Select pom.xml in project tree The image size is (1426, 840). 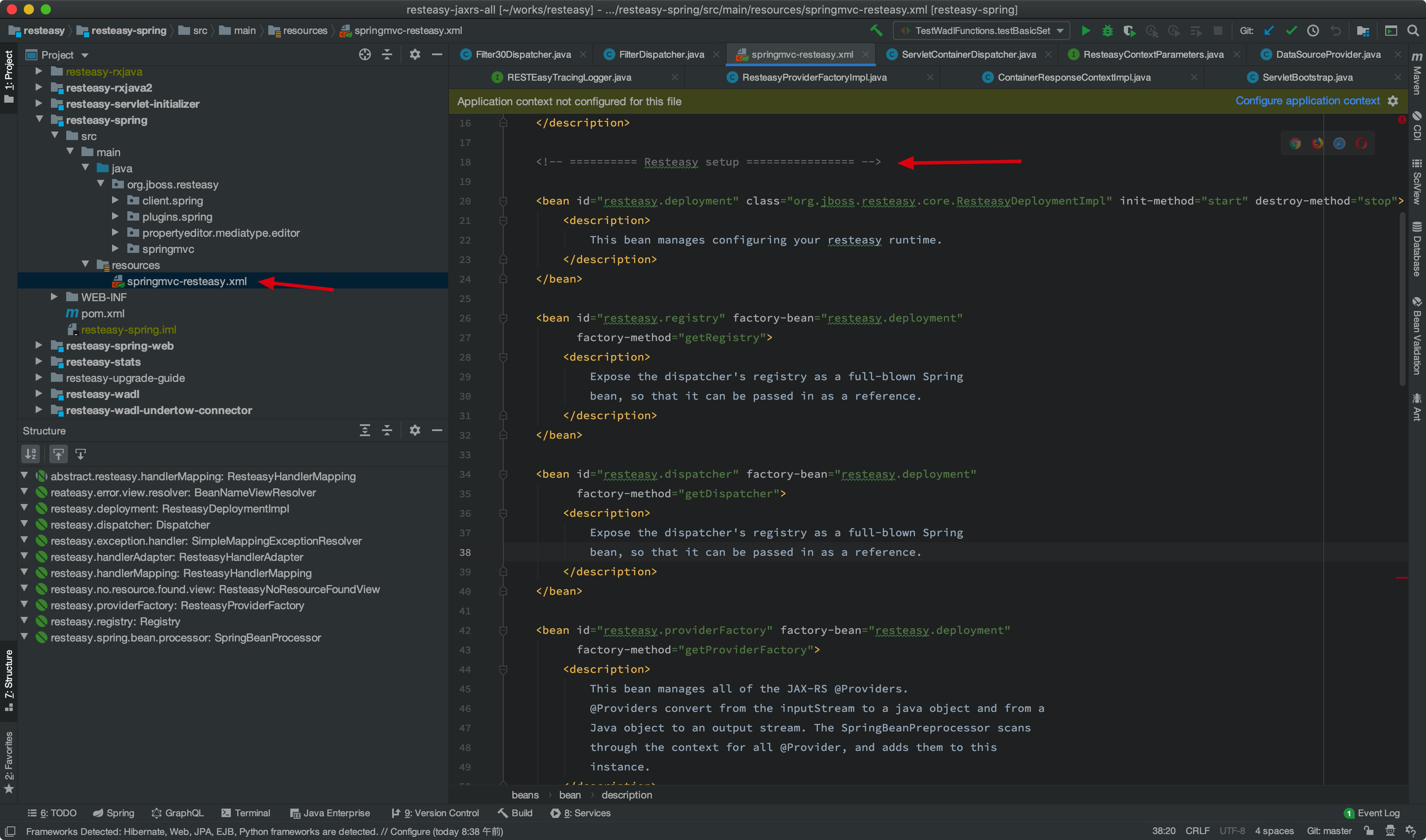102,313
